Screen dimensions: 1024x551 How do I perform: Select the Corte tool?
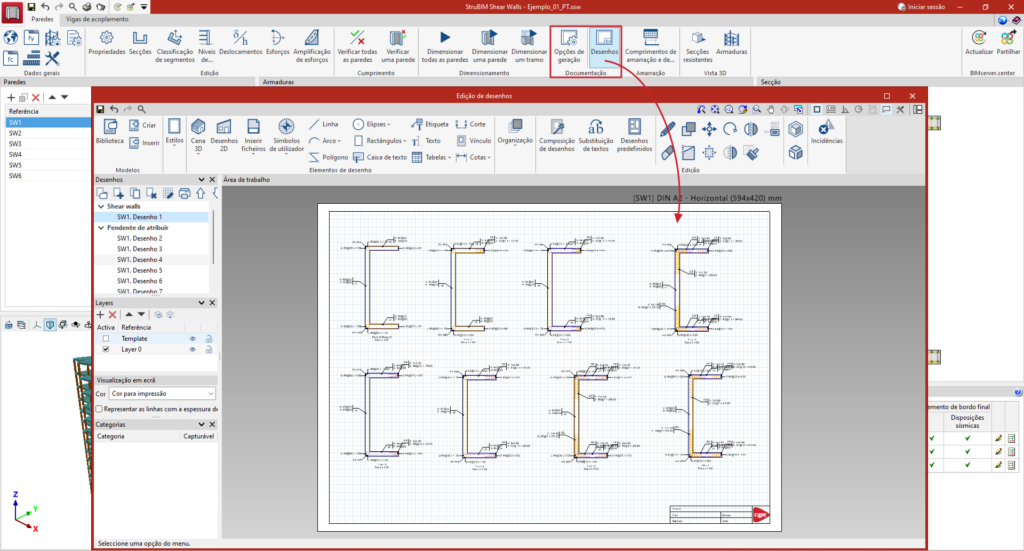tap(471, 124)
